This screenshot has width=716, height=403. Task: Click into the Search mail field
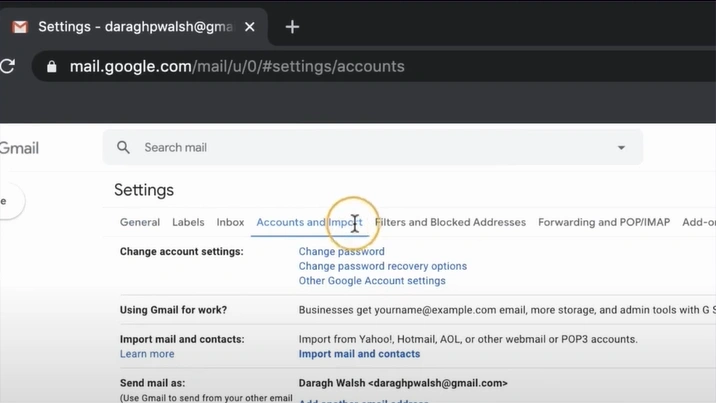pos(373,147)
